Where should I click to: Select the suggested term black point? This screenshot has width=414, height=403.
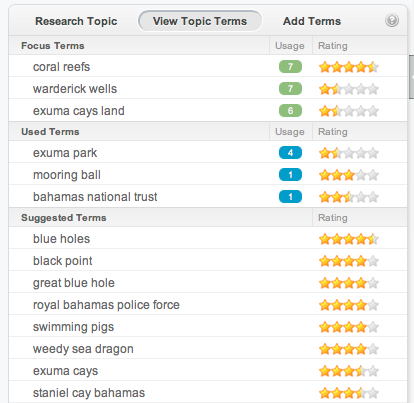pos(63,261)
